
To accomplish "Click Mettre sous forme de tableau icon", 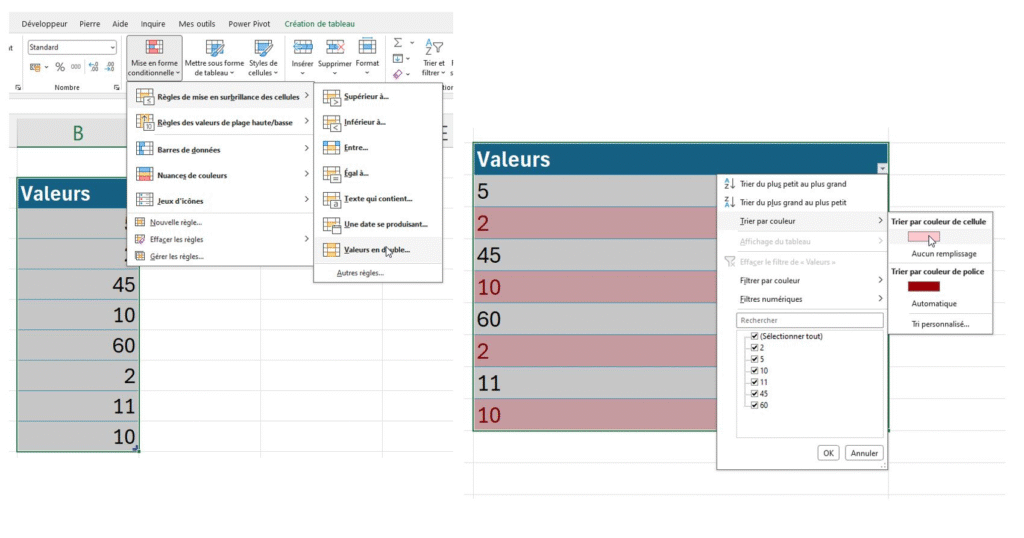I will 214,49.
